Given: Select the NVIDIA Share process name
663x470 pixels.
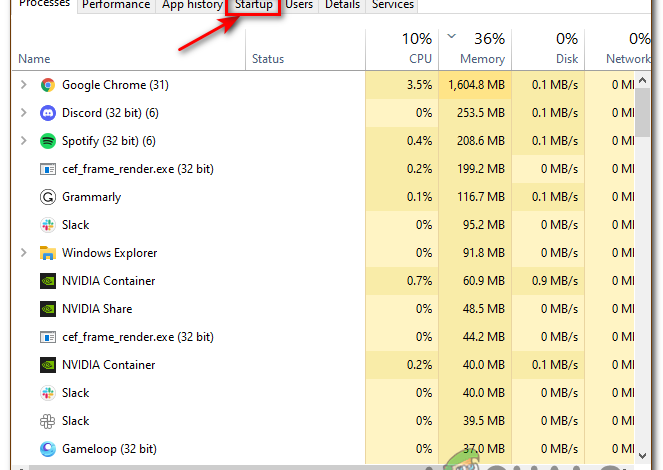Looking at the screenshot, I should coord(97,309).
